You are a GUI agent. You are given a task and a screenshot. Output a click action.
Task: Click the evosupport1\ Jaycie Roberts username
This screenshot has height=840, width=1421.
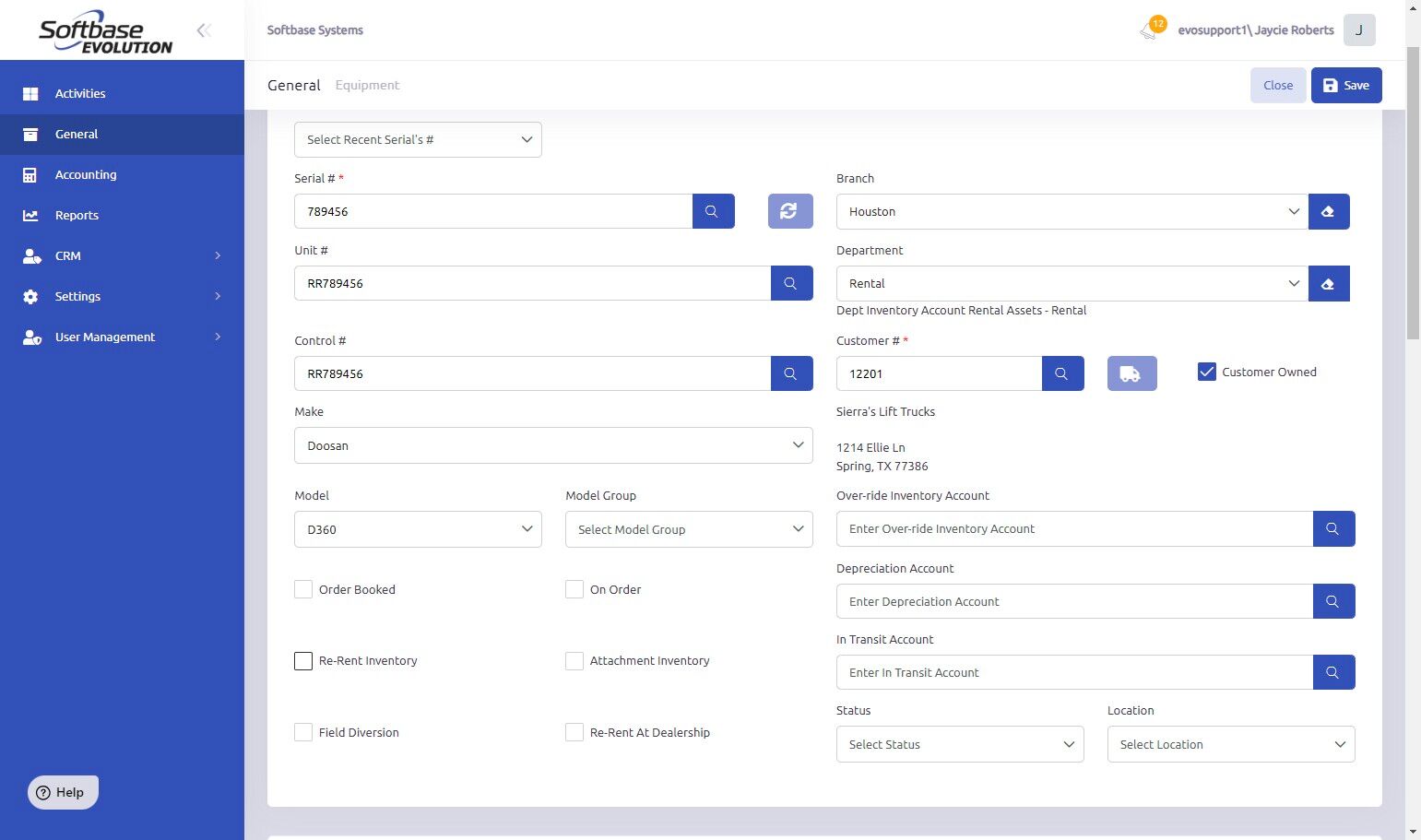coord(1256,30)
